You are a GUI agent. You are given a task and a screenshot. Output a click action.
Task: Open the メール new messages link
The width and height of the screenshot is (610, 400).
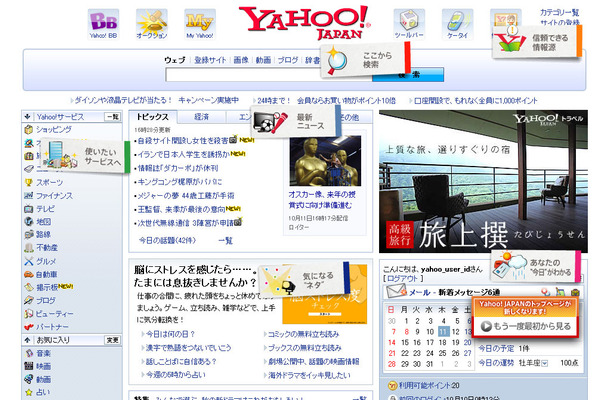tap(454, 292)
